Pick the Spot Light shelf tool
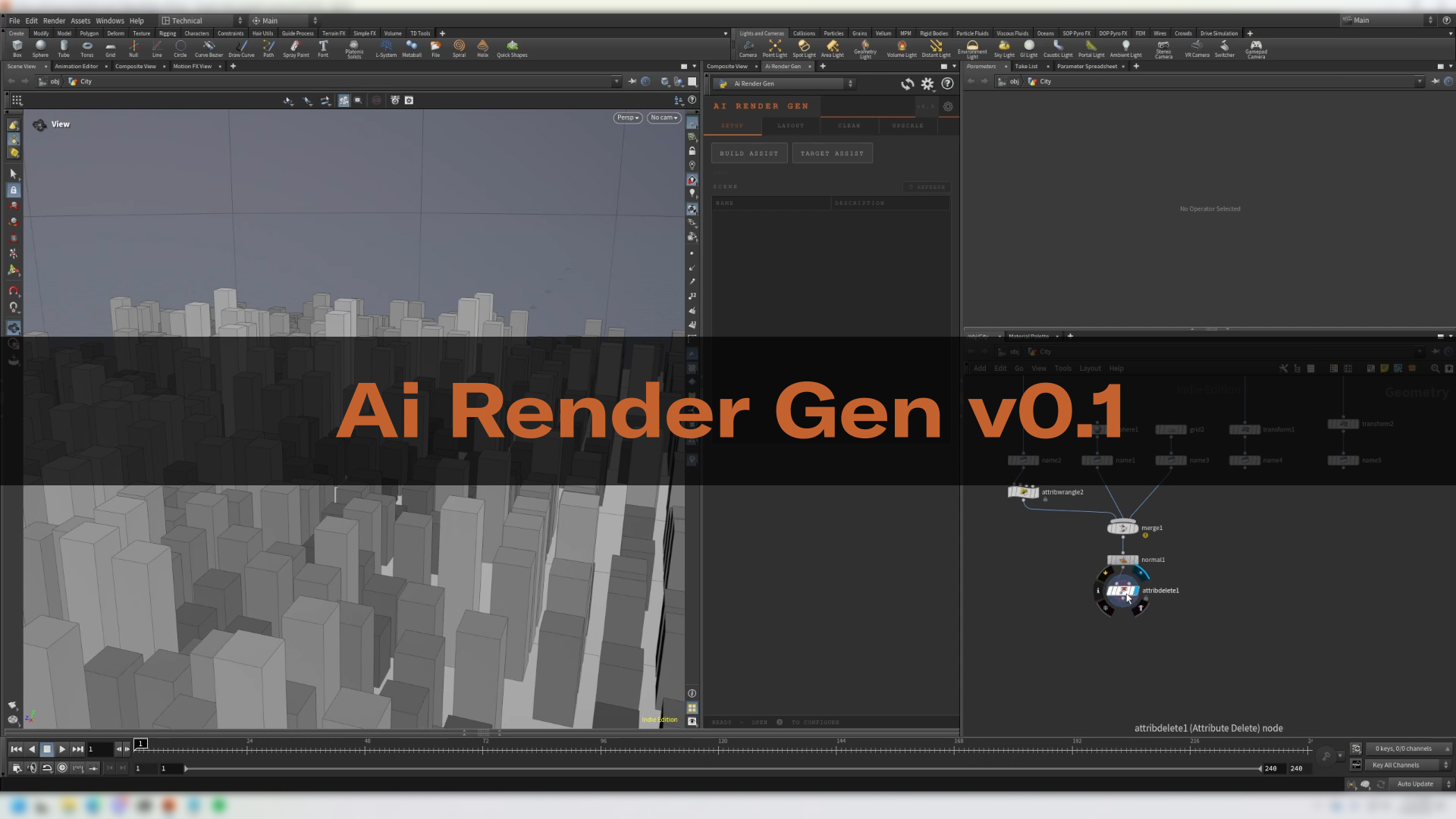This screenshot has height=819, width=1456. (804, 49)
